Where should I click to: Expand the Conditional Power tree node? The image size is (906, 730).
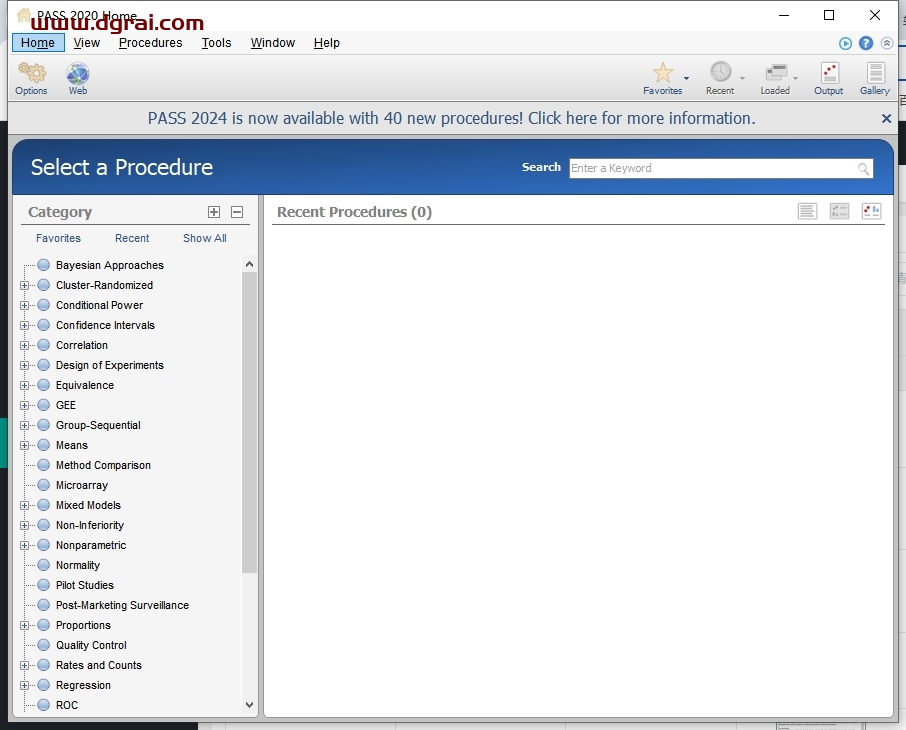pyautogui.click(x=24, y=305)
